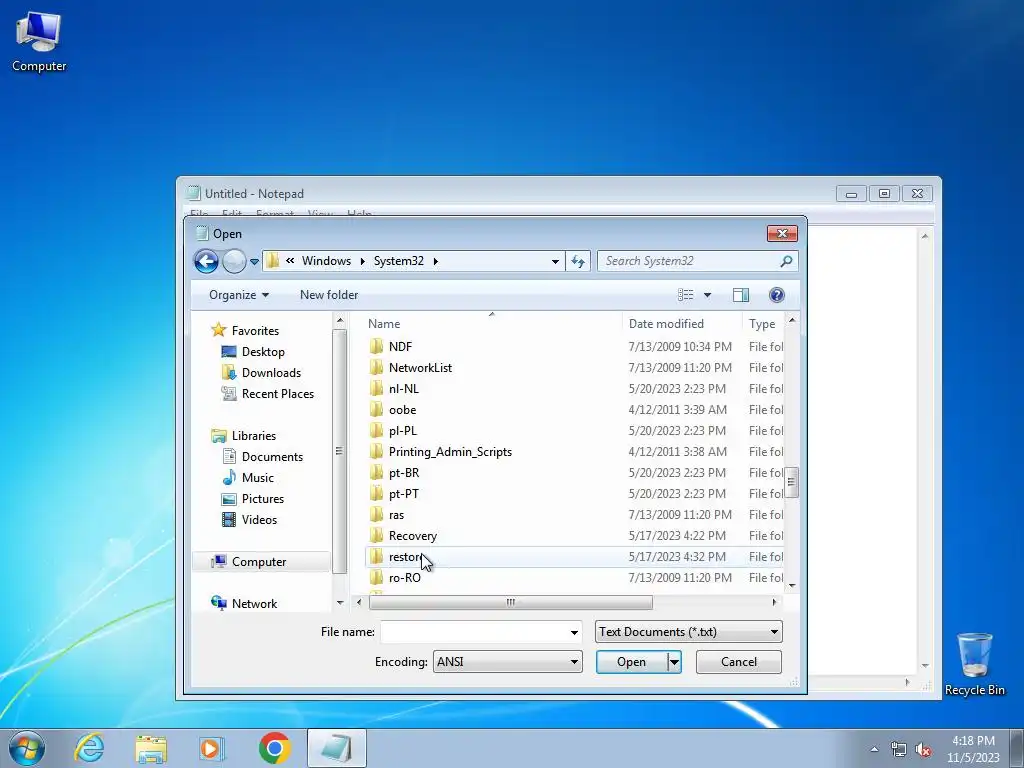Click the Recycle Bin desktop icon
Viewport: 1024px width, 768px height.
974,664
